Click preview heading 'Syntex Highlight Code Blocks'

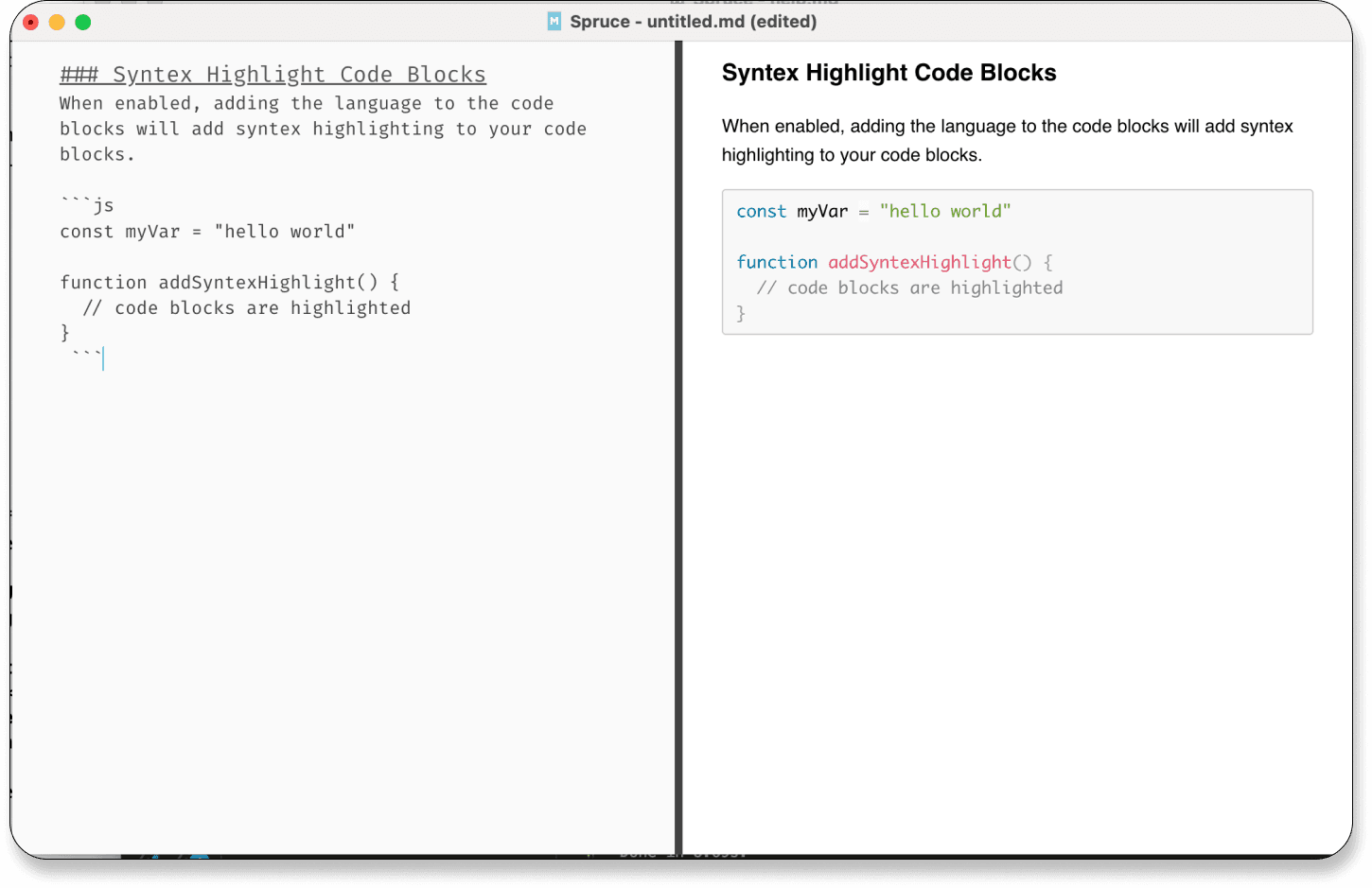pyautogui.click(x=889, y=73)
